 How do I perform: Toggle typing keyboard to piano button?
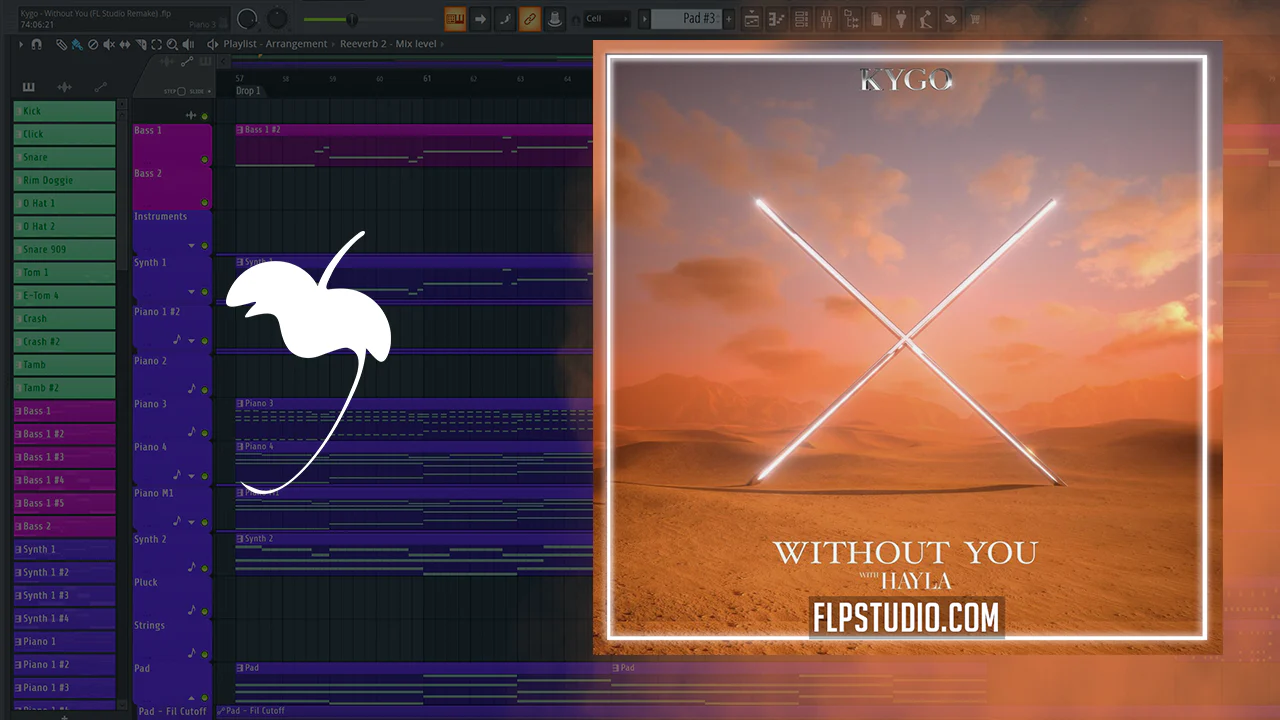[x=455, y=19]
